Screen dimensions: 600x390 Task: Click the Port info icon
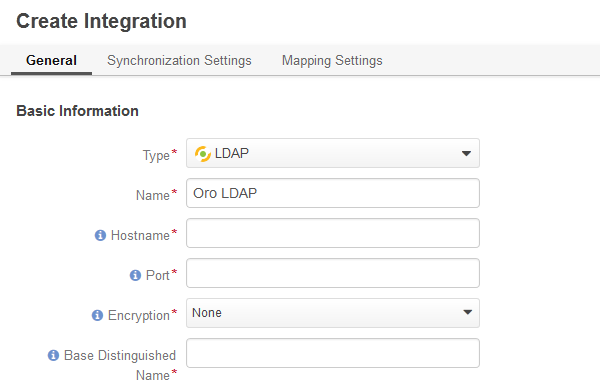click(x=135, y=275)
